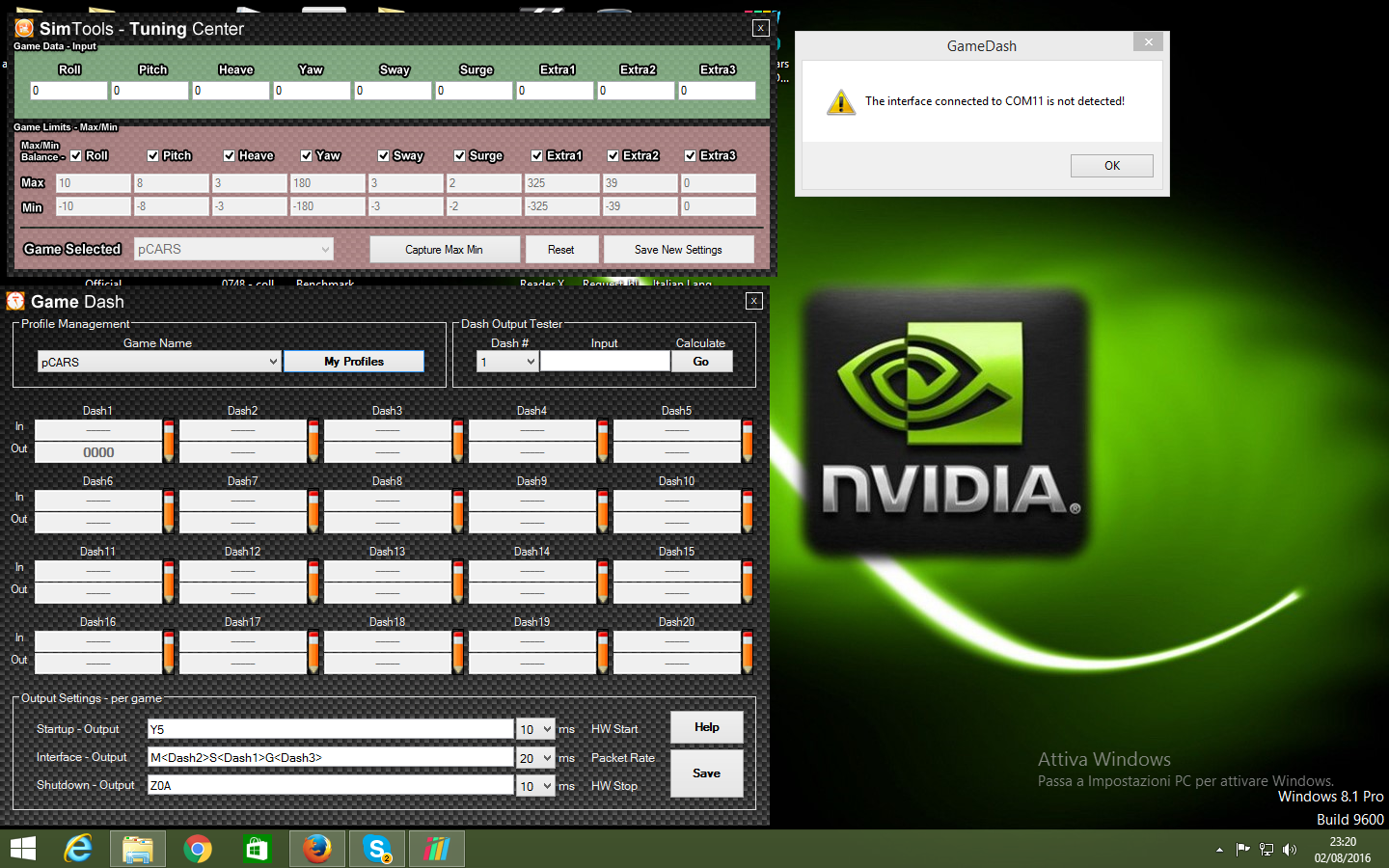1389x868 pixels.
Task: Click the Save button in Output Settings
Action: (707, 773)
